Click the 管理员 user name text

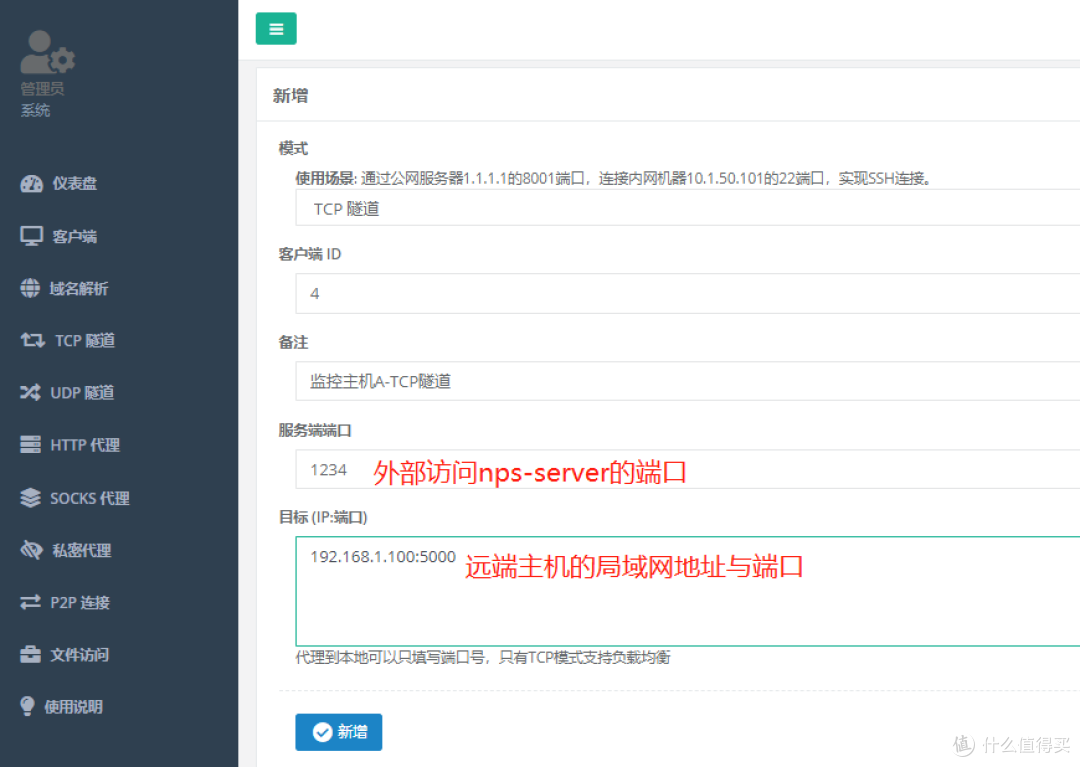point(43,89)
